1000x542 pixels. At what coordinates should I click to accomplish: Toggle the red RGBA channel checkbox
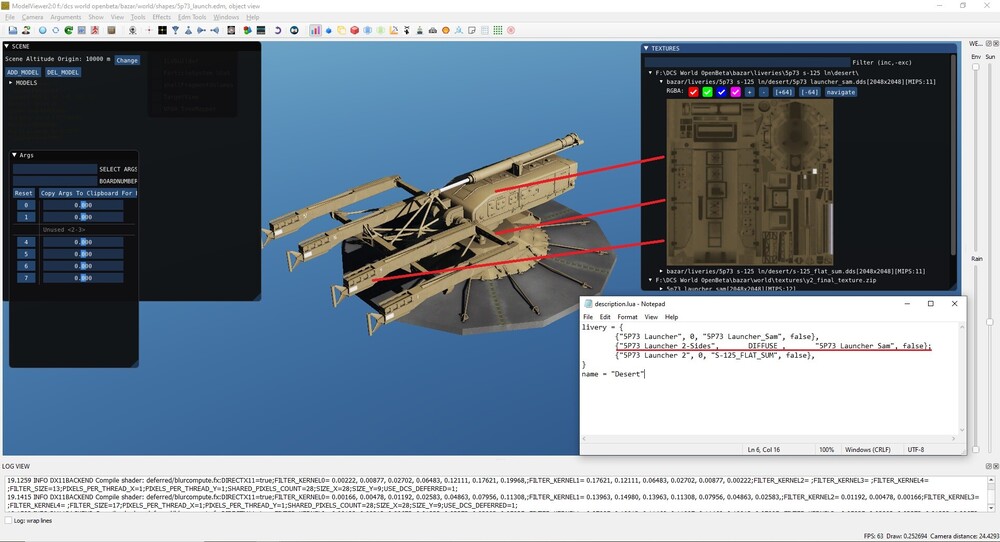(x=693, y=92)
